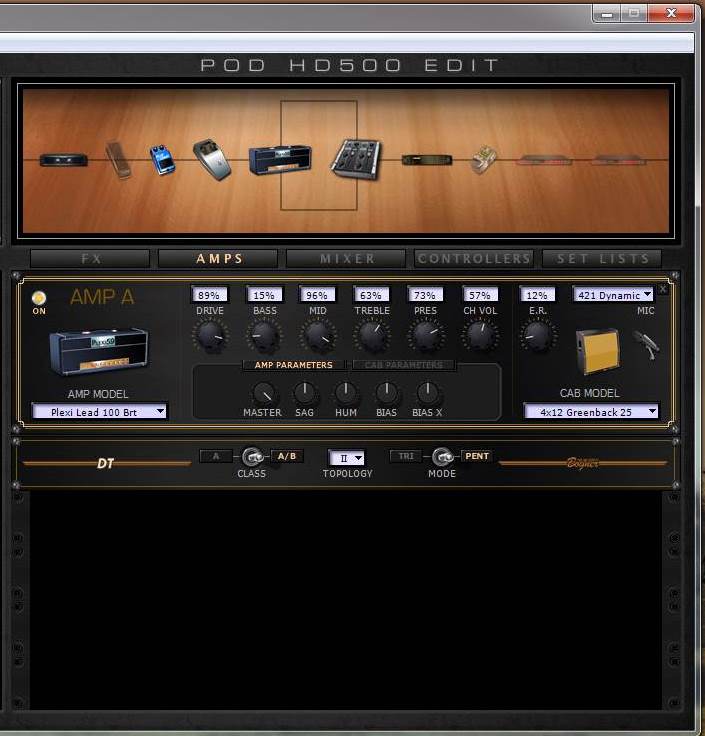The image size is (705, 736).
Task: Click the Mid 96% value field
Action: point(317,295)
